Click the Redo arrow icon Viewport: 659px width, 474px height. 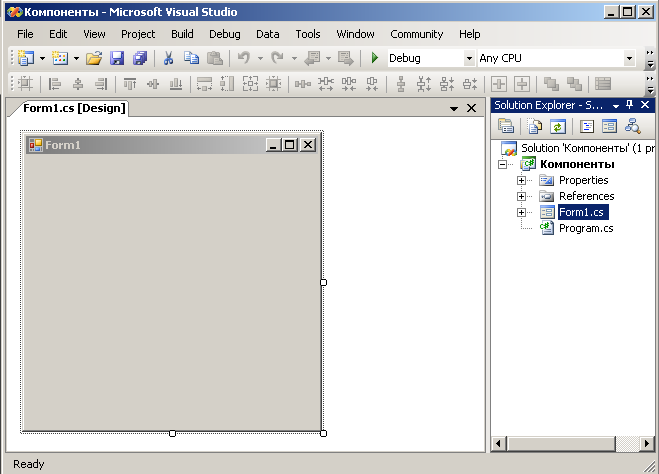[277, 58]
